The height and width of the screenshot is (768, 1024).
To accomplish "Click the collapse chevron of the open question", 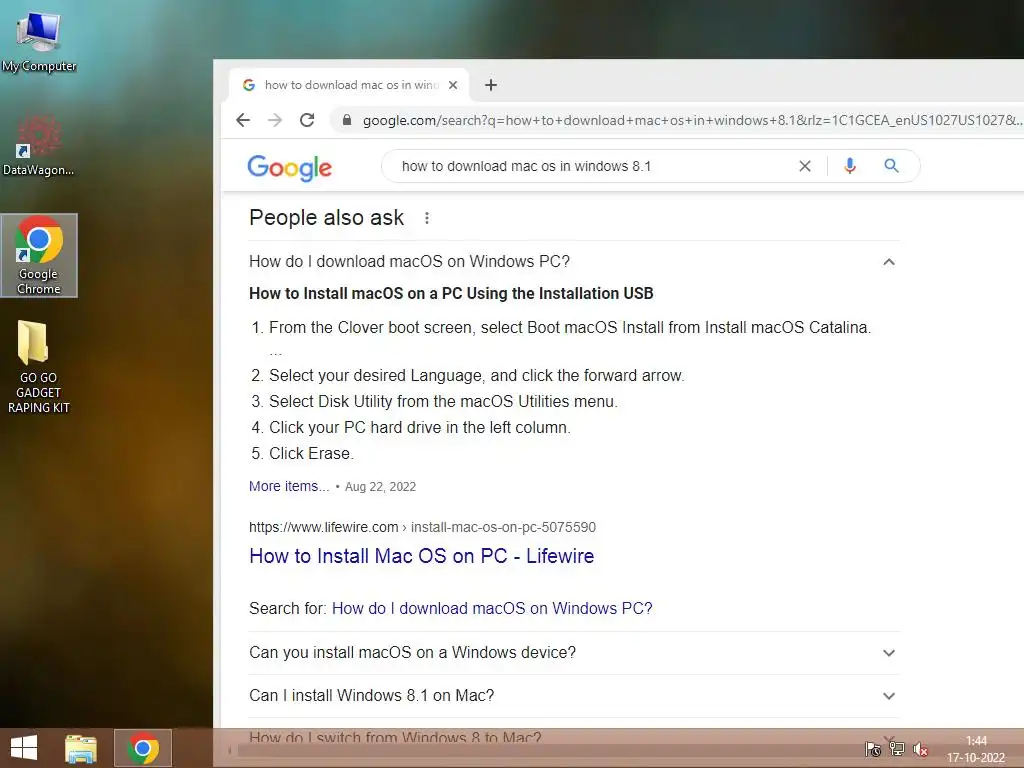I will coord(889,262).
